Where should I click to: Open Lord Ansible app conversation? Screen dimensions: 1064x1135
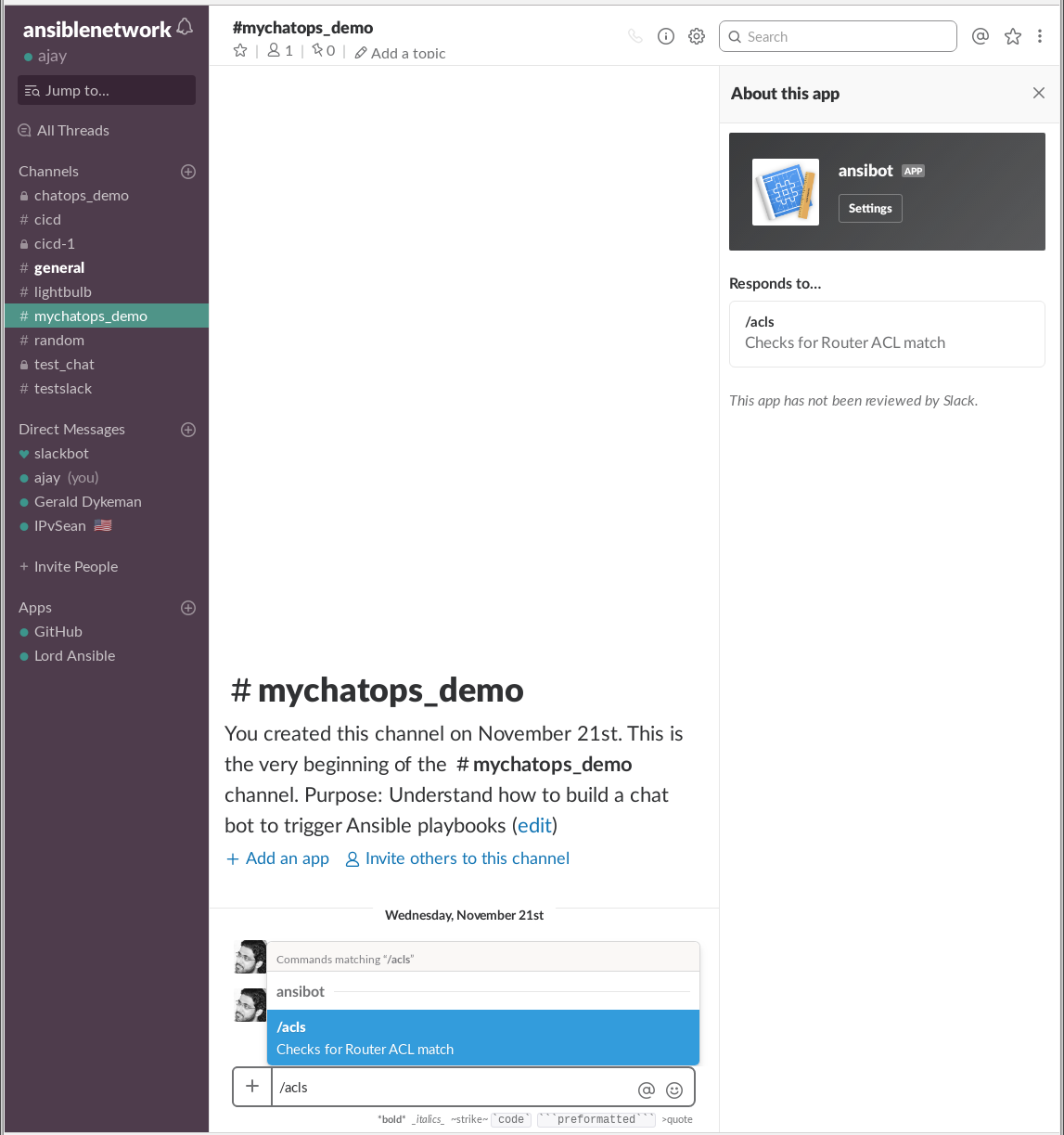[x=74, y=655]
